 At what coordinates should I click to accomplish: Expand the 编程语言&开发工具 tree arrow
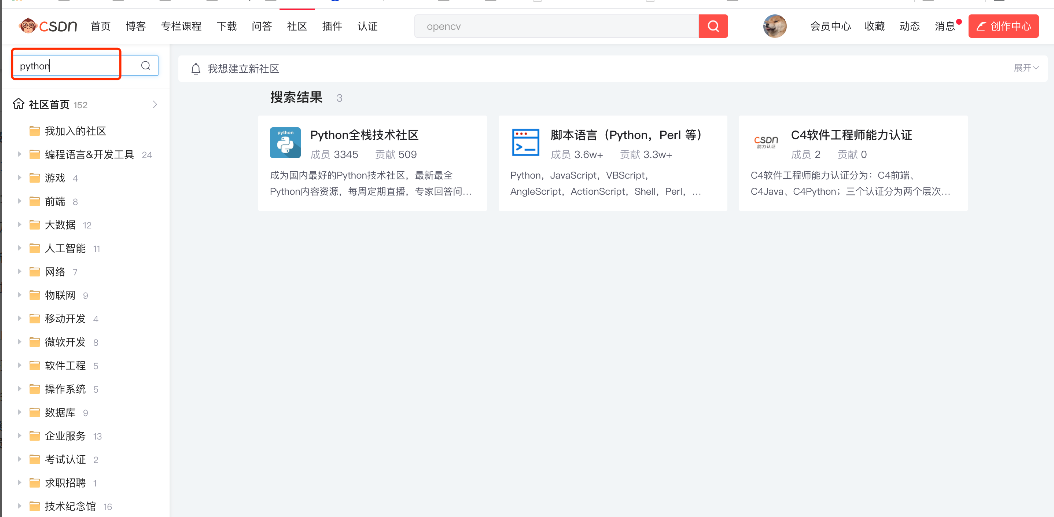(x=19, y=155)
